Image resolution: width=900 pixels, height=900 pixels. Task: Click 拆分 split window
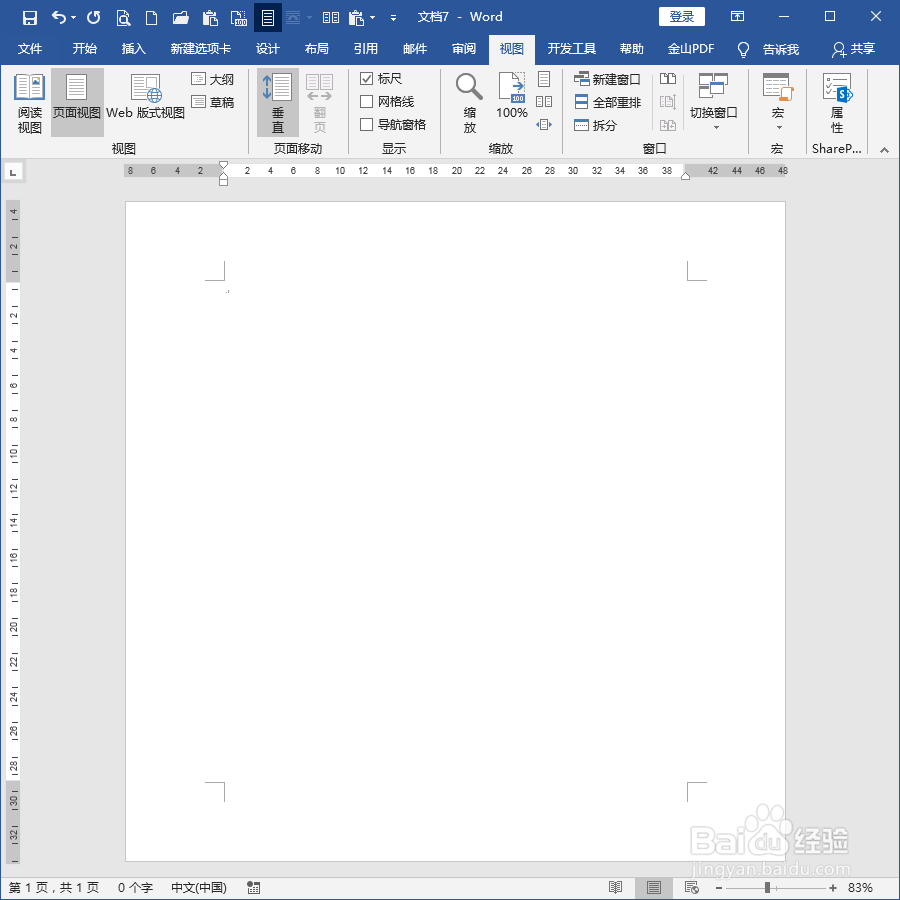pyautogui.click(x=595, y=125)
